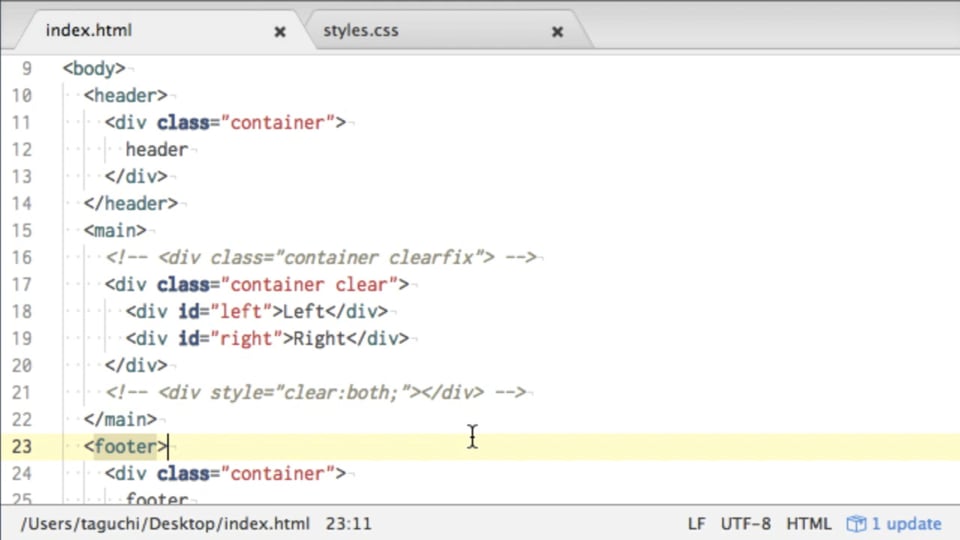Switch to the styles.css tab
This screenshot has height=540, width=960.
pos(361,30)
